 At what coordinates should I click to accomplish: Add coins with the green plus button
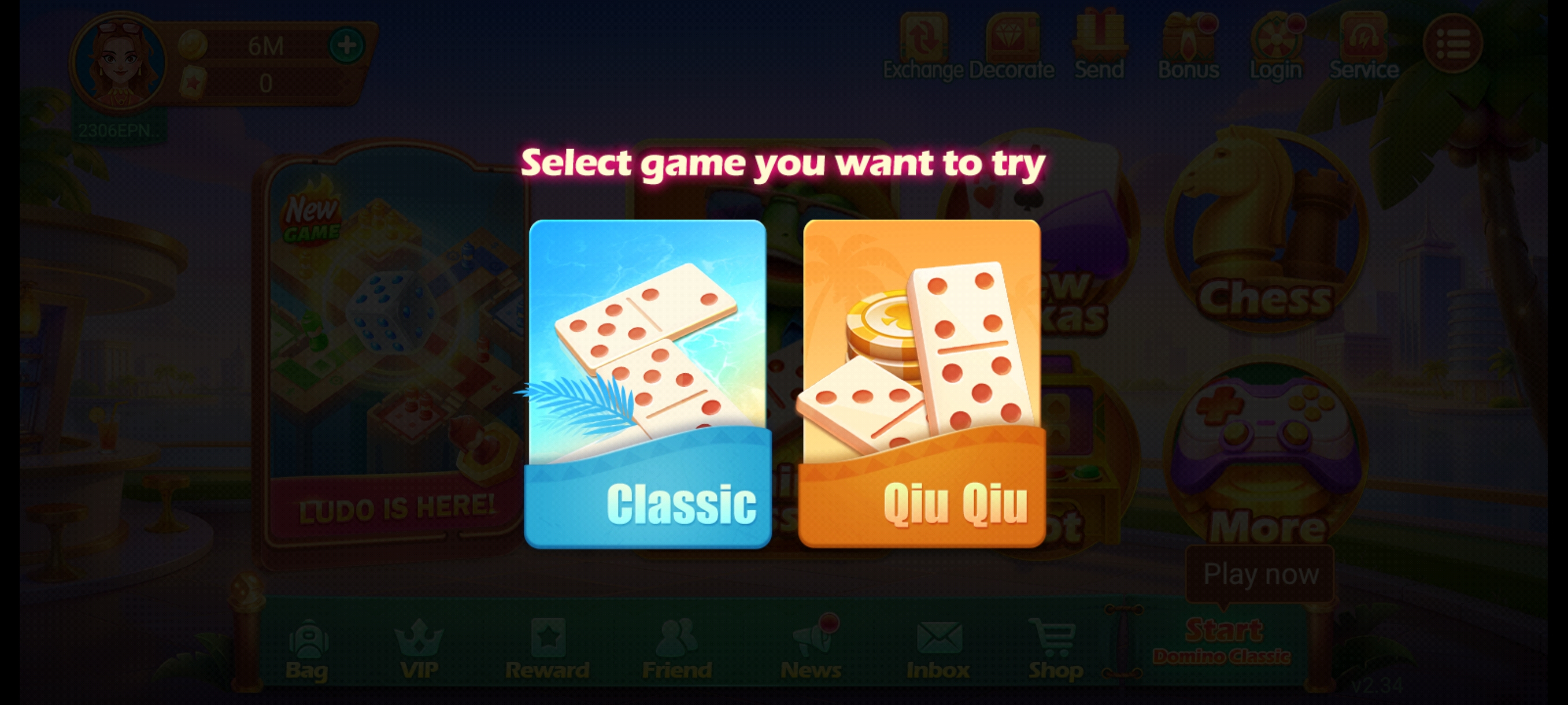347,45
